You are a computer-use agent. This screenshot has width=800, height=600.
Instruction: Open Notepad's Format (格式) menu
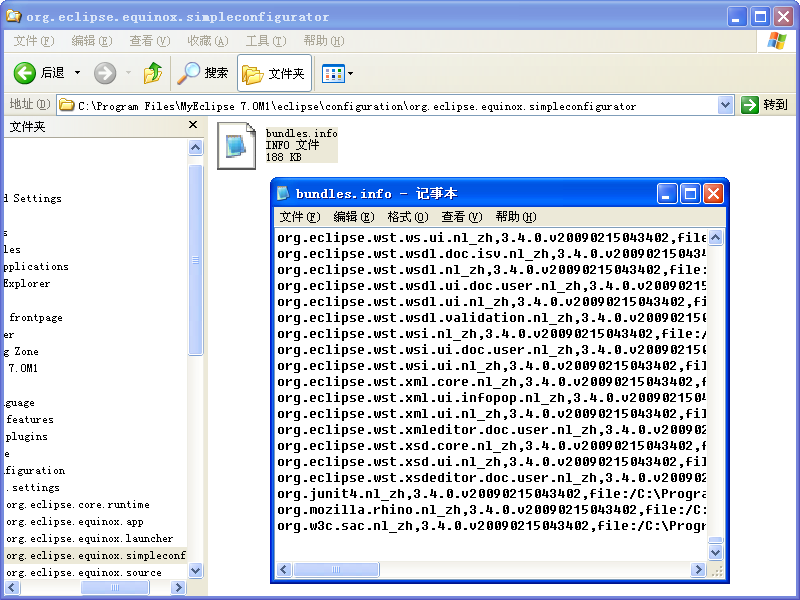[407, 217]
